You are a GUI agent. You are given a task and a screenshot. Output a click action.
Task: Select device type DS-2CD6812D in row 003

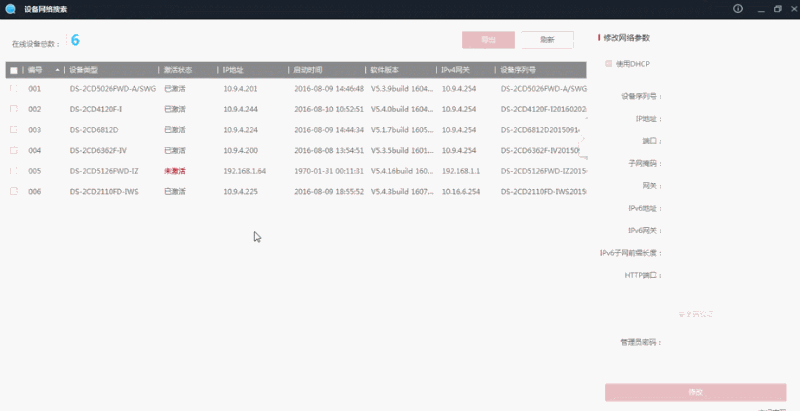click(94, 130)
